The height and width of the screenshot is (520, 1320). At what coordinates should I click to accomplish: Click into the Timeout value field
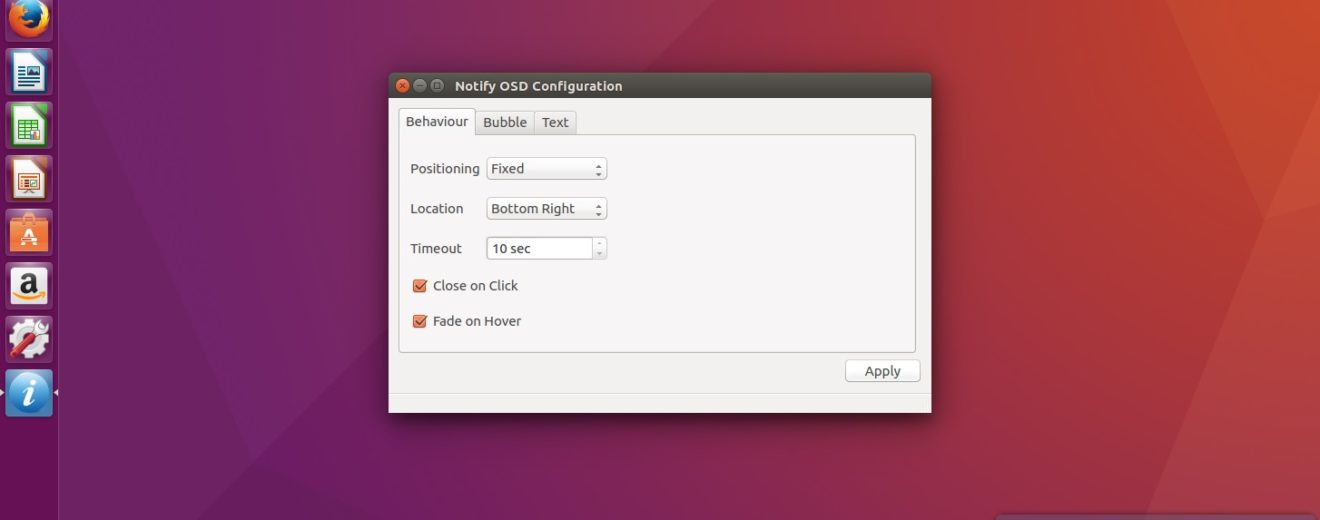coord(539,248)
